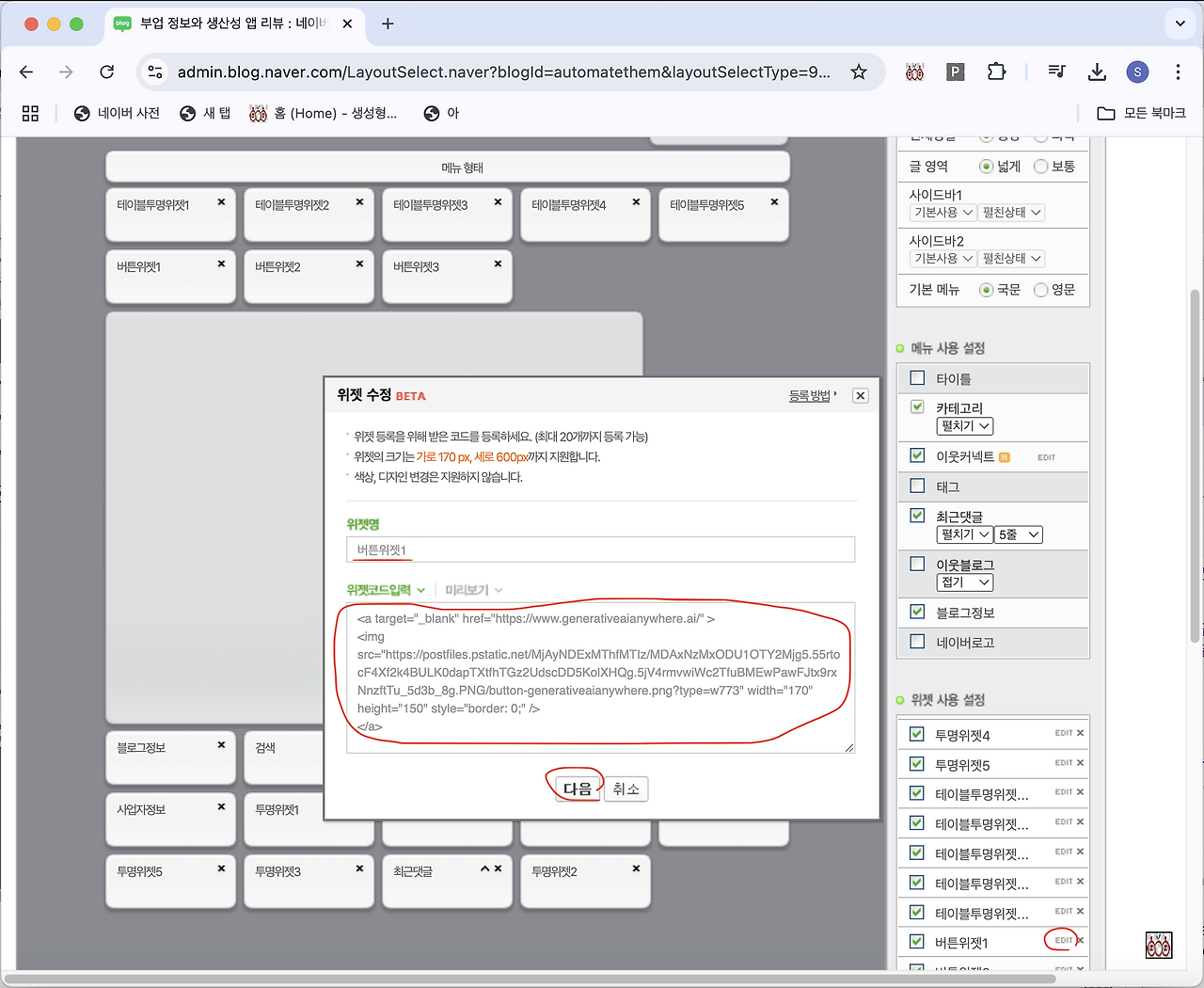Switch to the 미리보기 tab
1204x988 pixels.
coord(472,590)
